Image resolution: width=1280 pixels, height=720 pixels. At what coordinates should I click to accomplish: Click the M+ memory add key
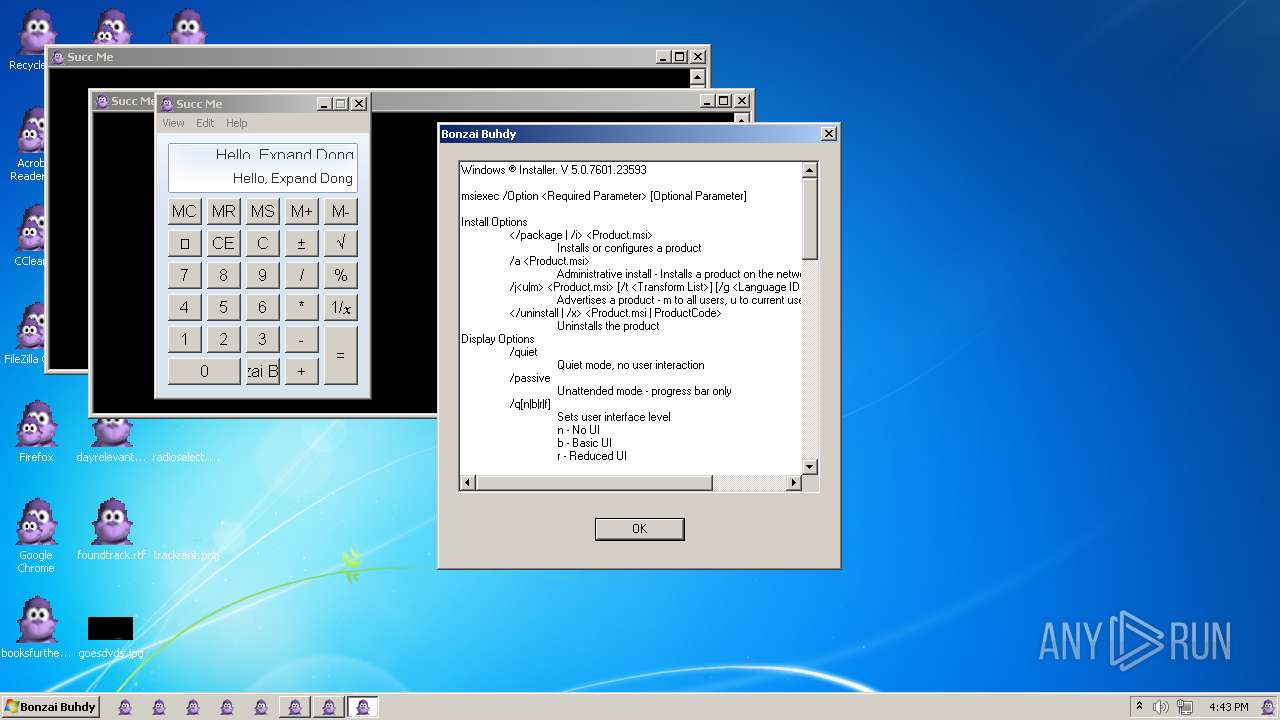[x=301, y=211]
